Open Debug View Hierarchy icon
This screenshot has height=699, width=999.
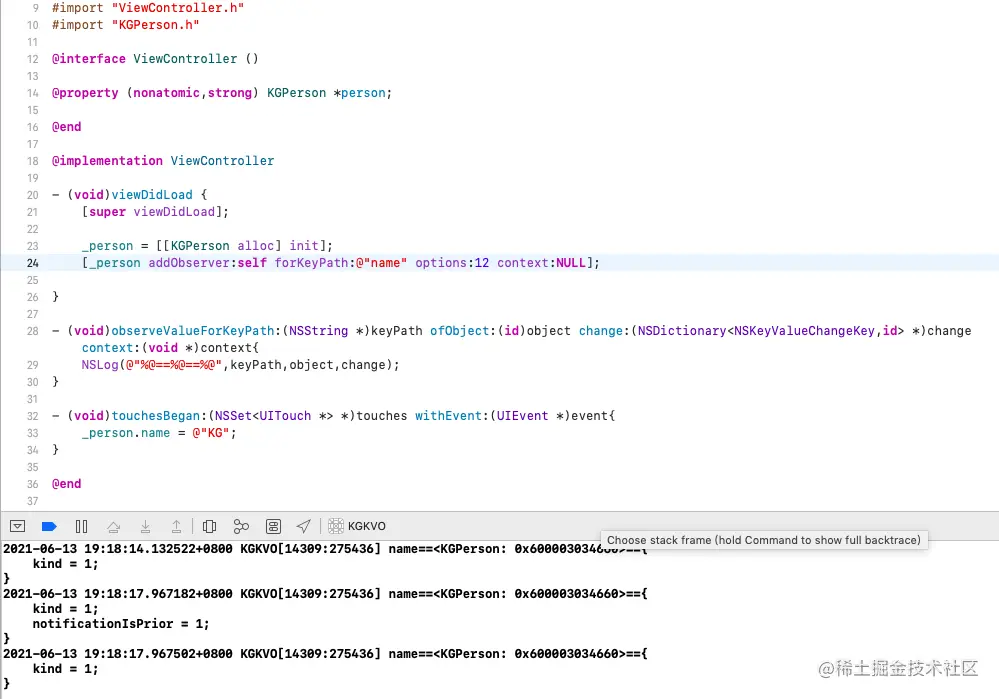[x=209, y=526]
